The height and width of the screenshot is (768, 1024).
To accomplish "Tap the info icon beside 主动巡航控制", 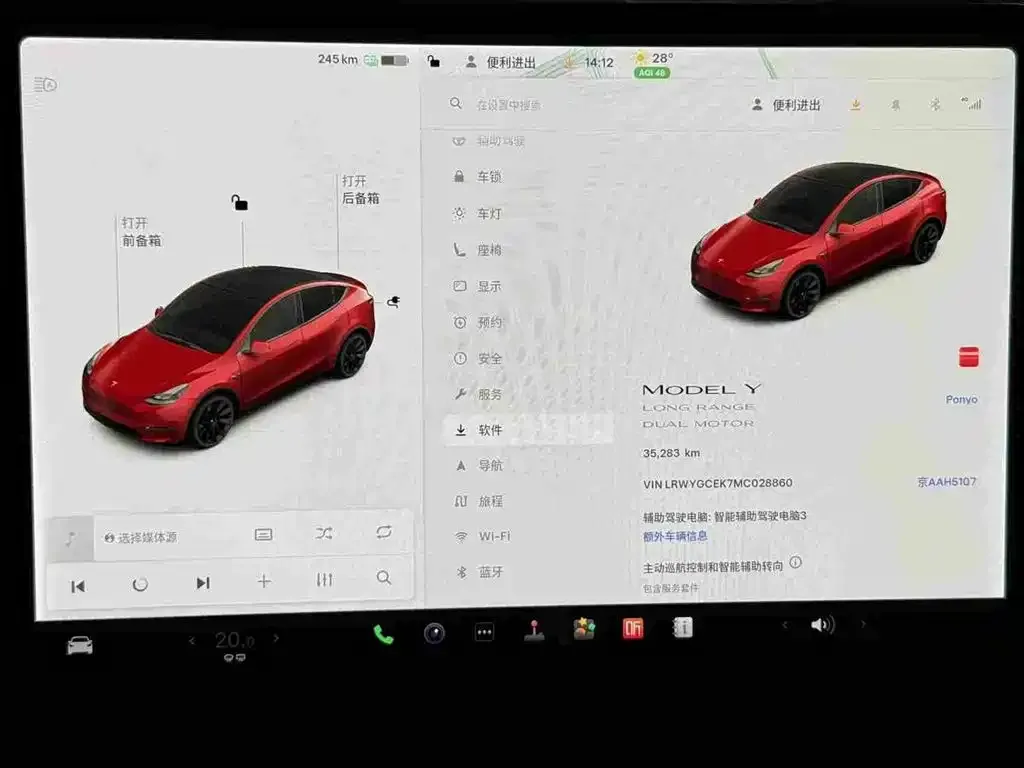I will [795, 562].
